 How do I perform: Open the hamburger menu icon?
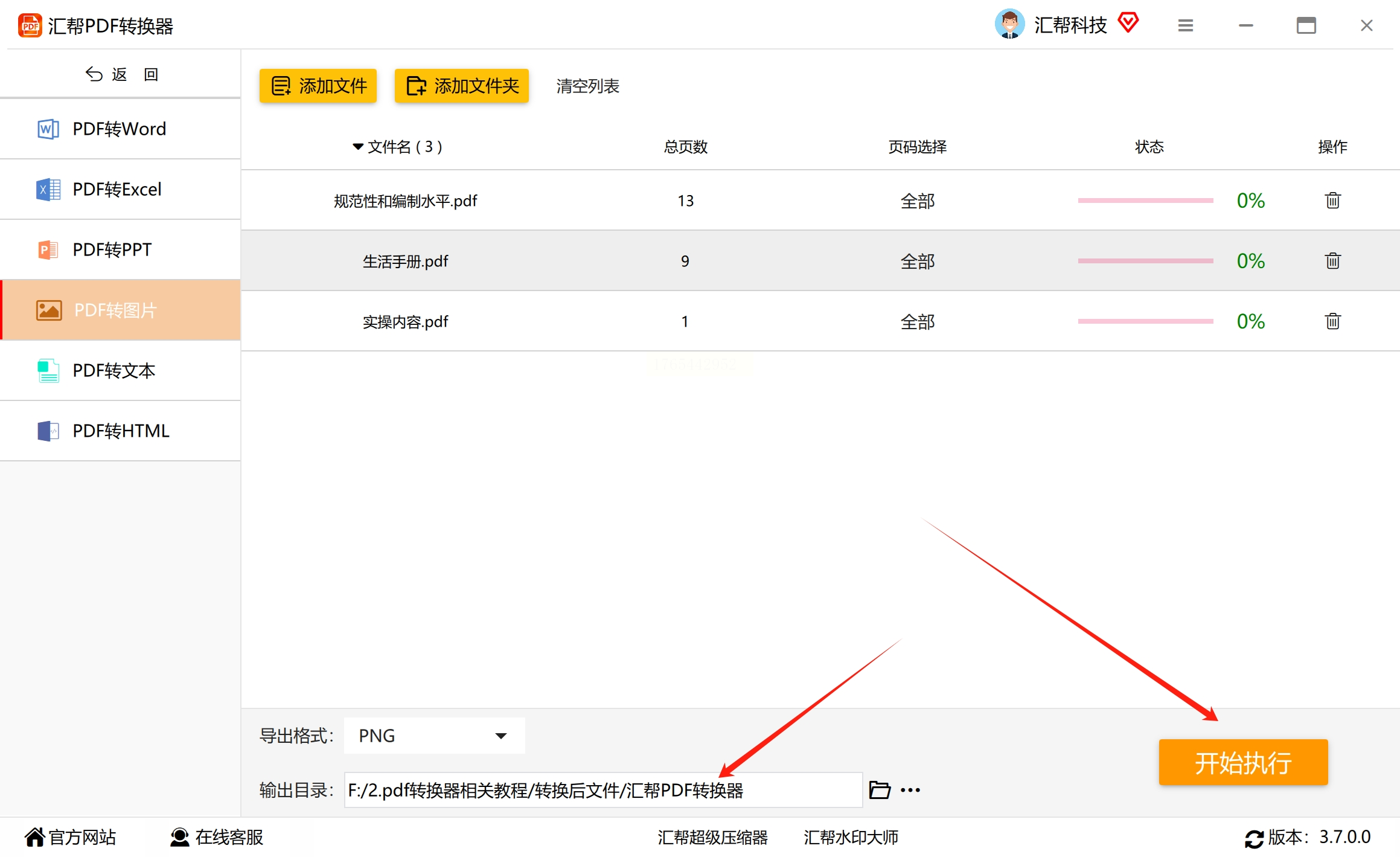coord(1185,25)
